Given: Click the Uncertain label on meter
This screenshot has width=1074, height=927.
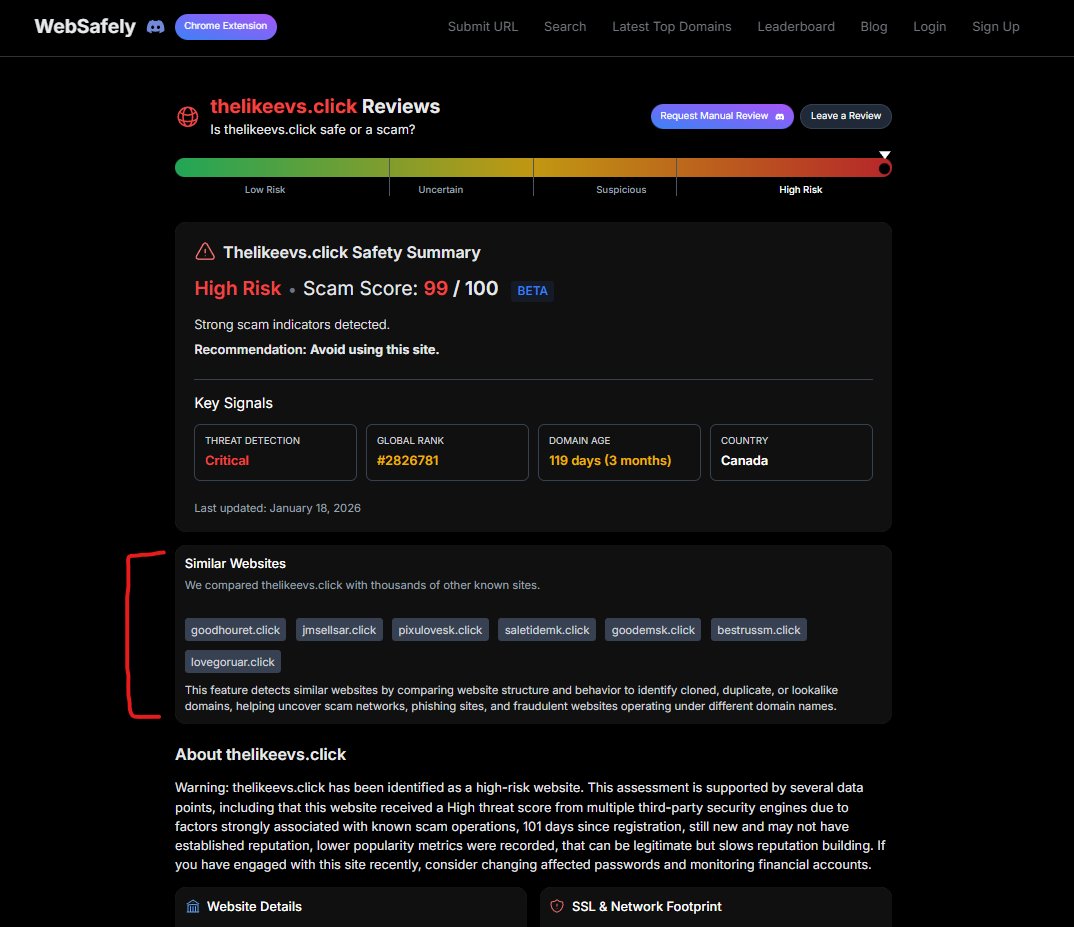Looking at the screenshot, I should [x=440, y=190].
